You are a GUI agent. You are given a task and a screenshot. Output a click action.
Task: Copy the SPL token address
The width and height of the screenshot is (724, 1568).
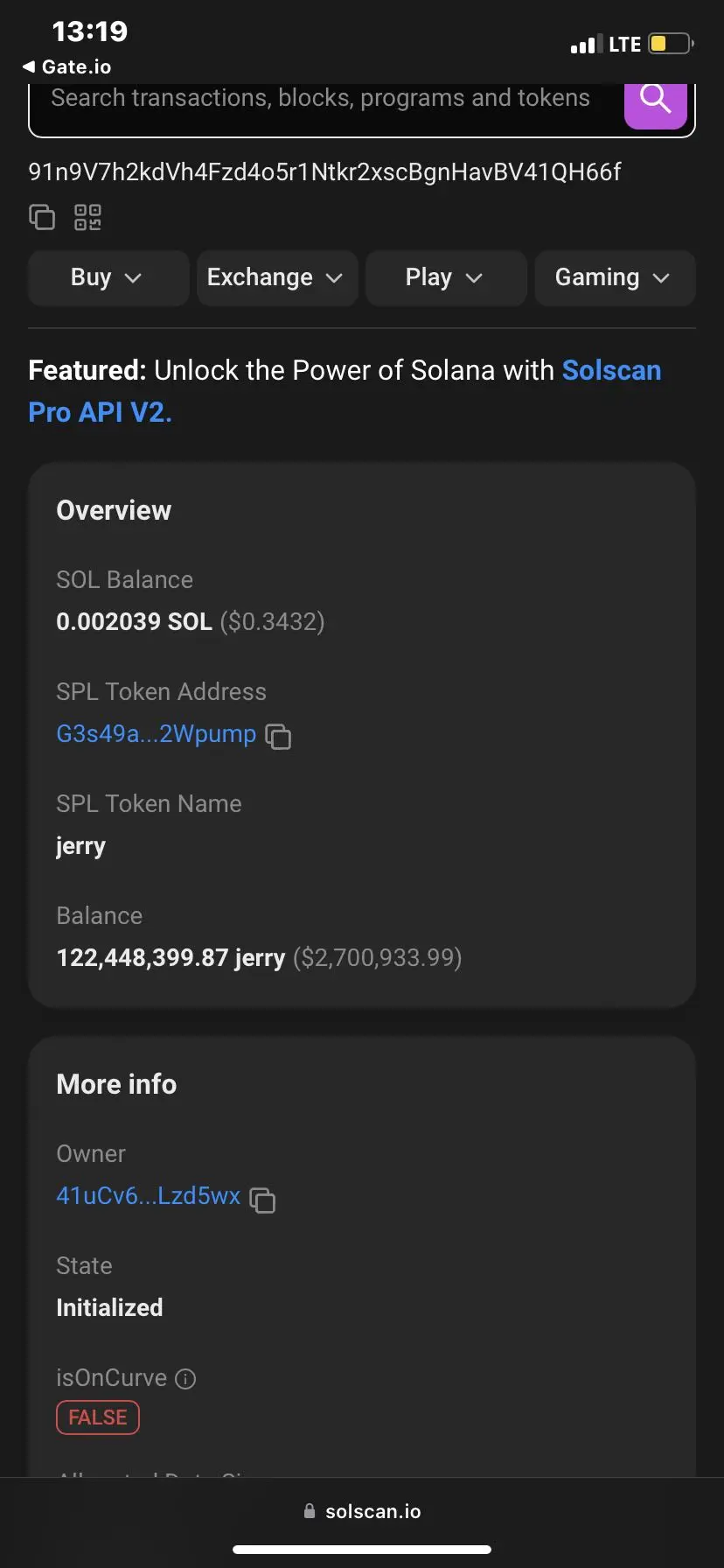(278, 737)
